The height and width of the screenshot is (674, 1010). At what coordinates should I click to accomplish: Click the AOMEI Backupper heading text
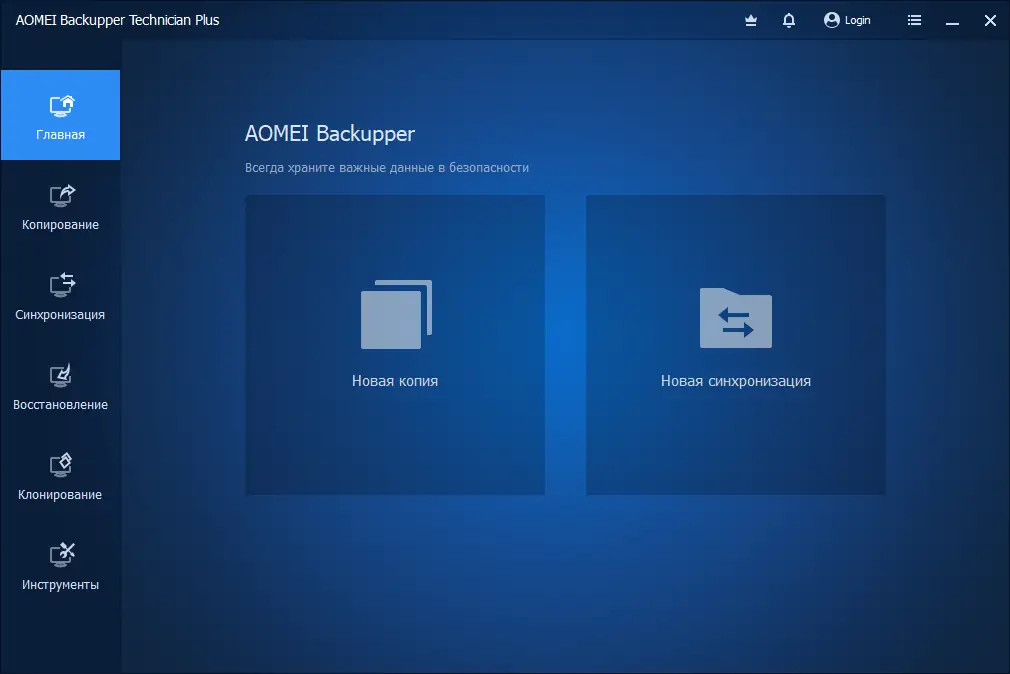coord(331,133)
